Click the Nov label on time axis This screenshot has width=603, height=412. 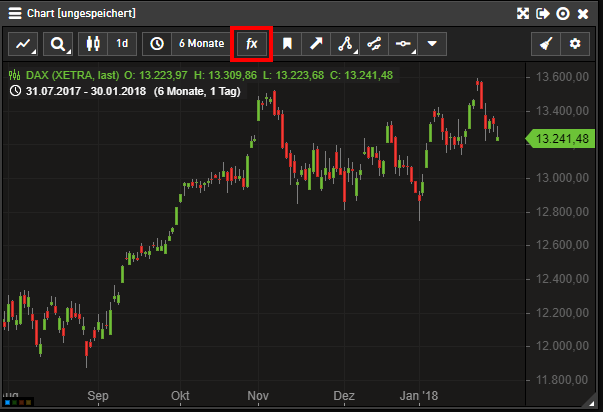coord(258,395)
